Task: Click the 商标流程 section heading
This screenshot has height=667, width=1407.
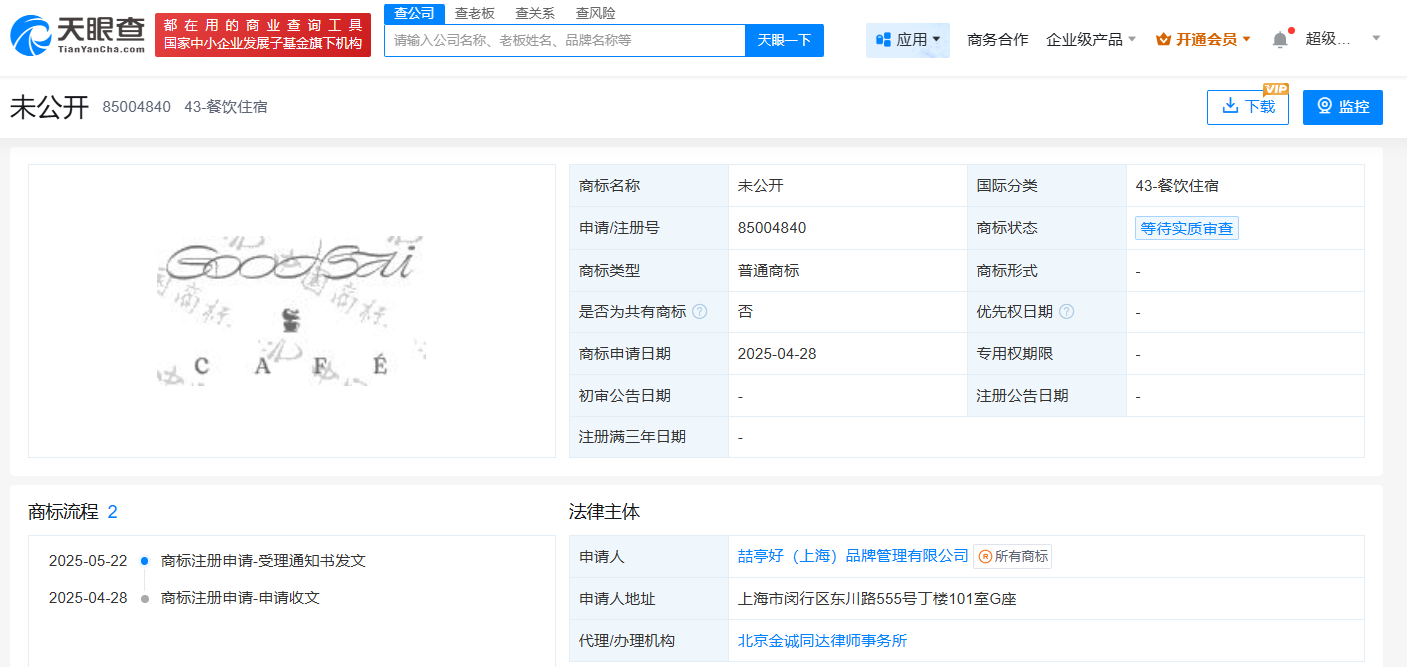Action: [63, 512]
